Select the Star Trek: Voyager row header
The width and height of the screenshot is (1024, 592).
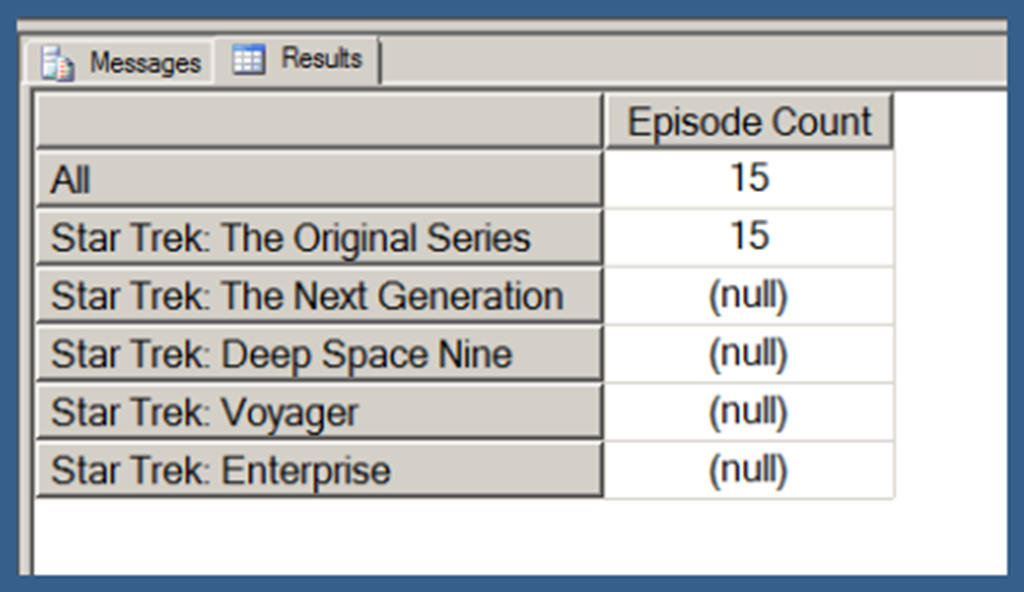(x=319, y=412)
